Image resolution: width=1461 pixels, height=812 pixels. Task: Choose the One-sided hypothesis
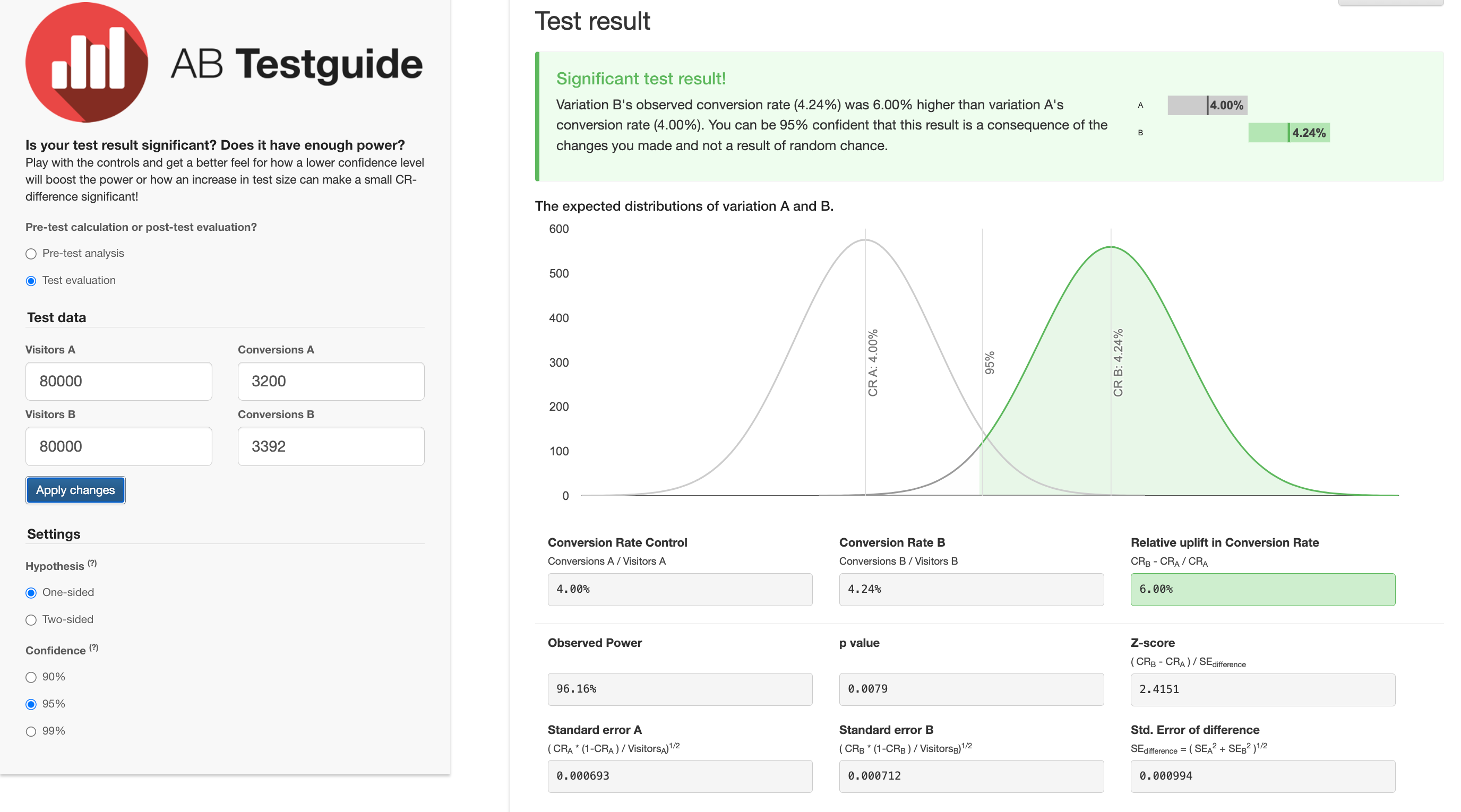(x=31, y=593)
